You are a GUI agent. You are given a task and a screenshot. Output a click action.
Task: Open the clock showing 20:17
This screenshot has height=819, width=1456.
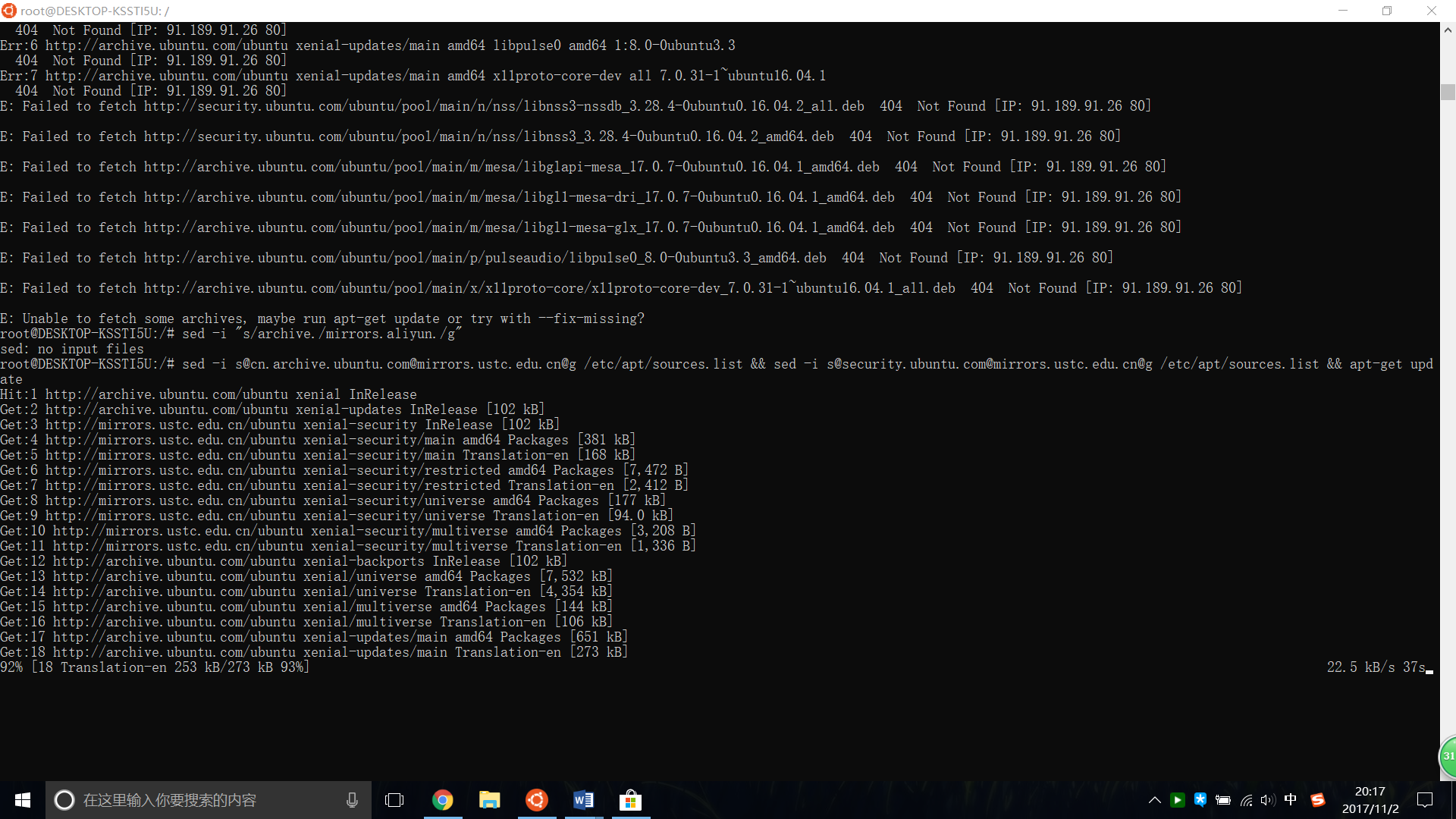1370,800
